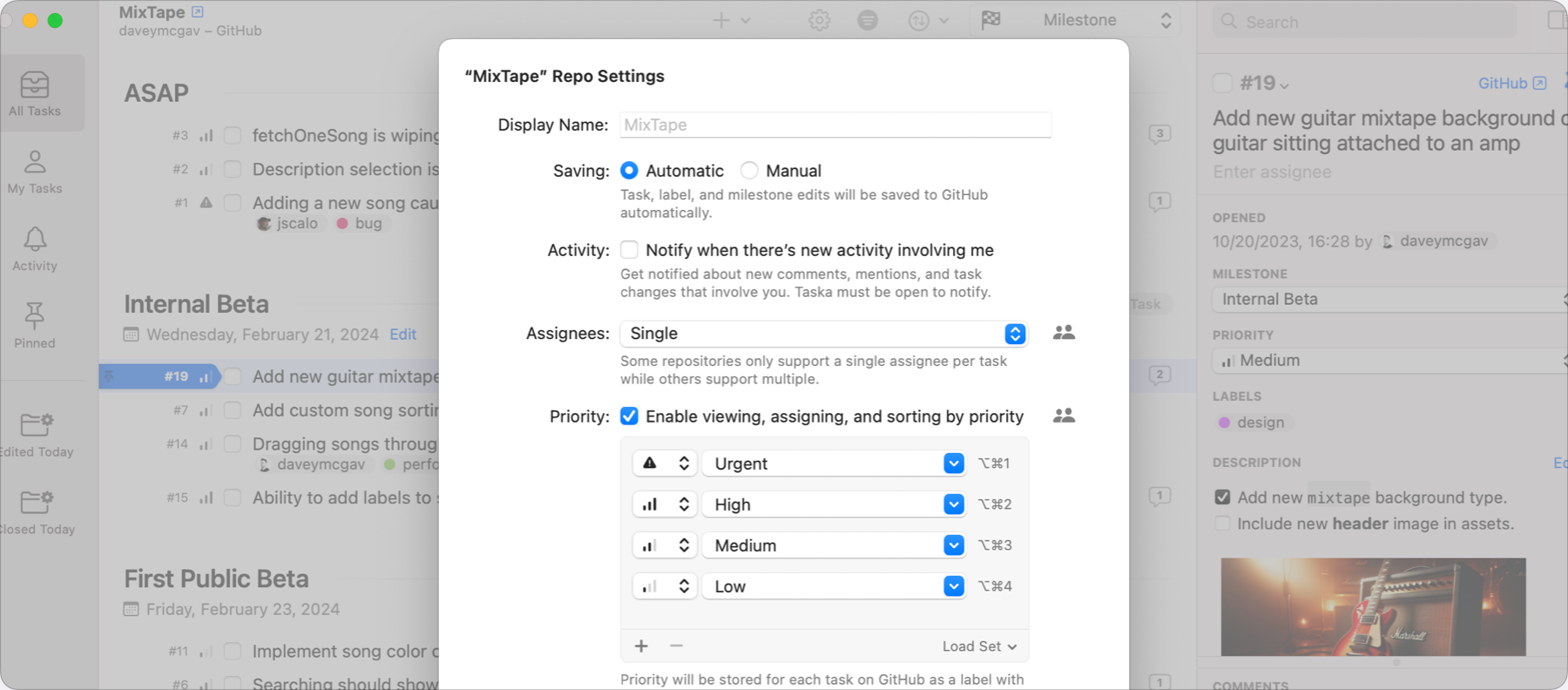Screen dimensions: 1568x690
Task: Open the Medium priority dropdown in detail panel
Action: pyautogui.click(x=1389, y=361)
